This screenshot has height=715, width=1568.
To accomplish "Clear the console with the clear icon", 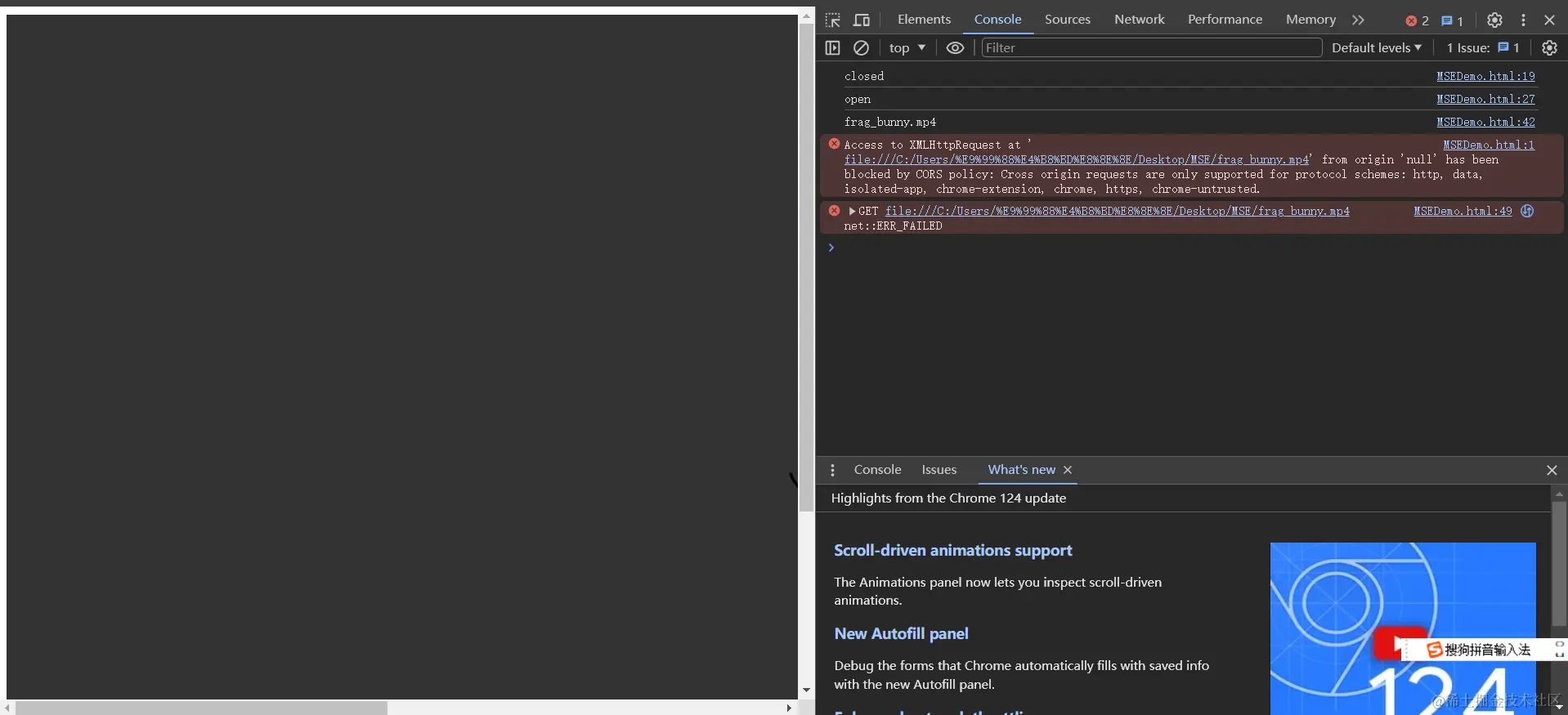I will point(861,48).
